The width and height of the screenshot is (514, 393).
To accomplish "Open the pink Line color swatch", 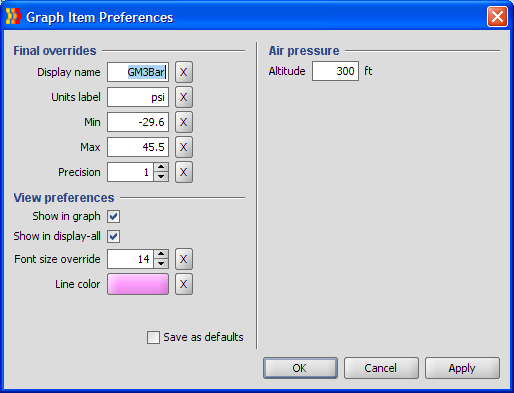I will point(138,284).
